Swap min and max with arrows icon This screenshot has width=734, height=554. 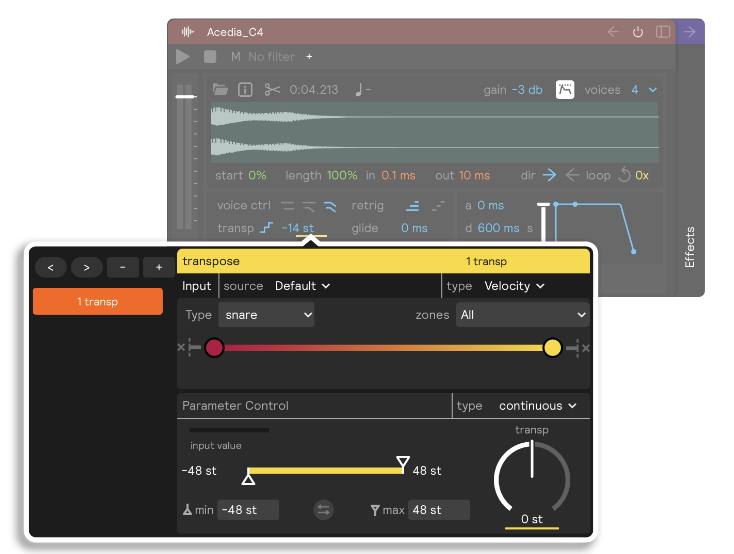tap(323, 510)
